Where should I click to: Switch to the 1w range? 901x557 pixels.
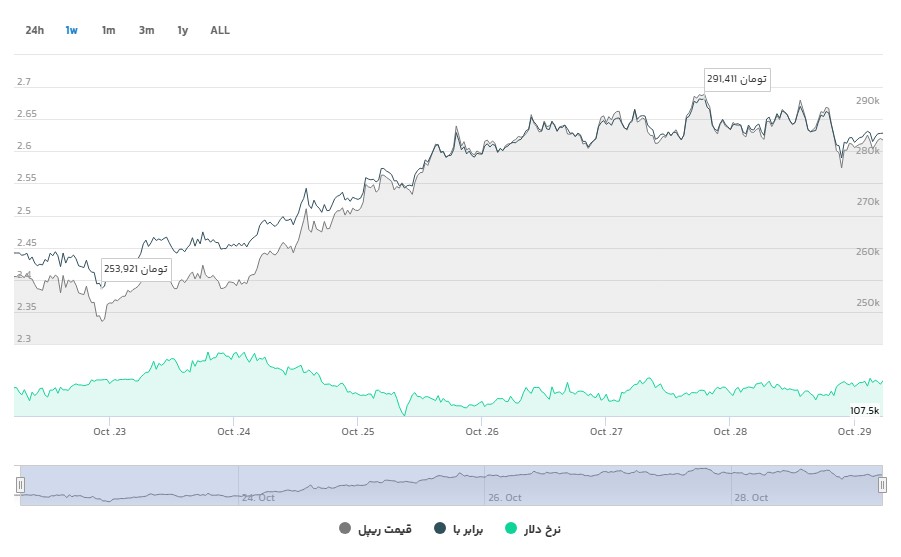[x=72, y=30]
